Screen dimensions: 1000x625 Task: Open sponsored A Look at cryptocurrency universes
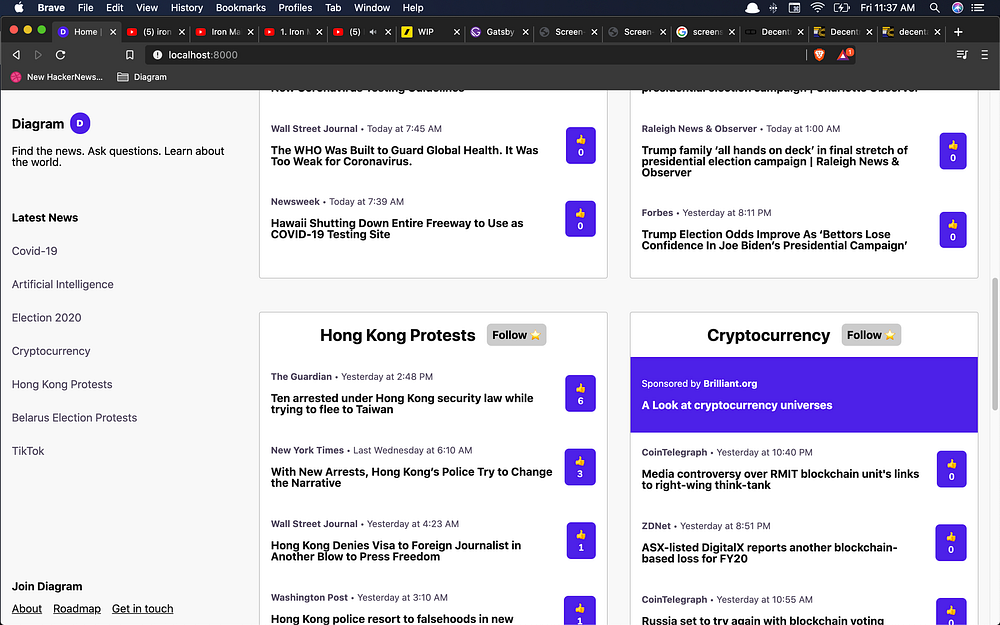[737, 405]
